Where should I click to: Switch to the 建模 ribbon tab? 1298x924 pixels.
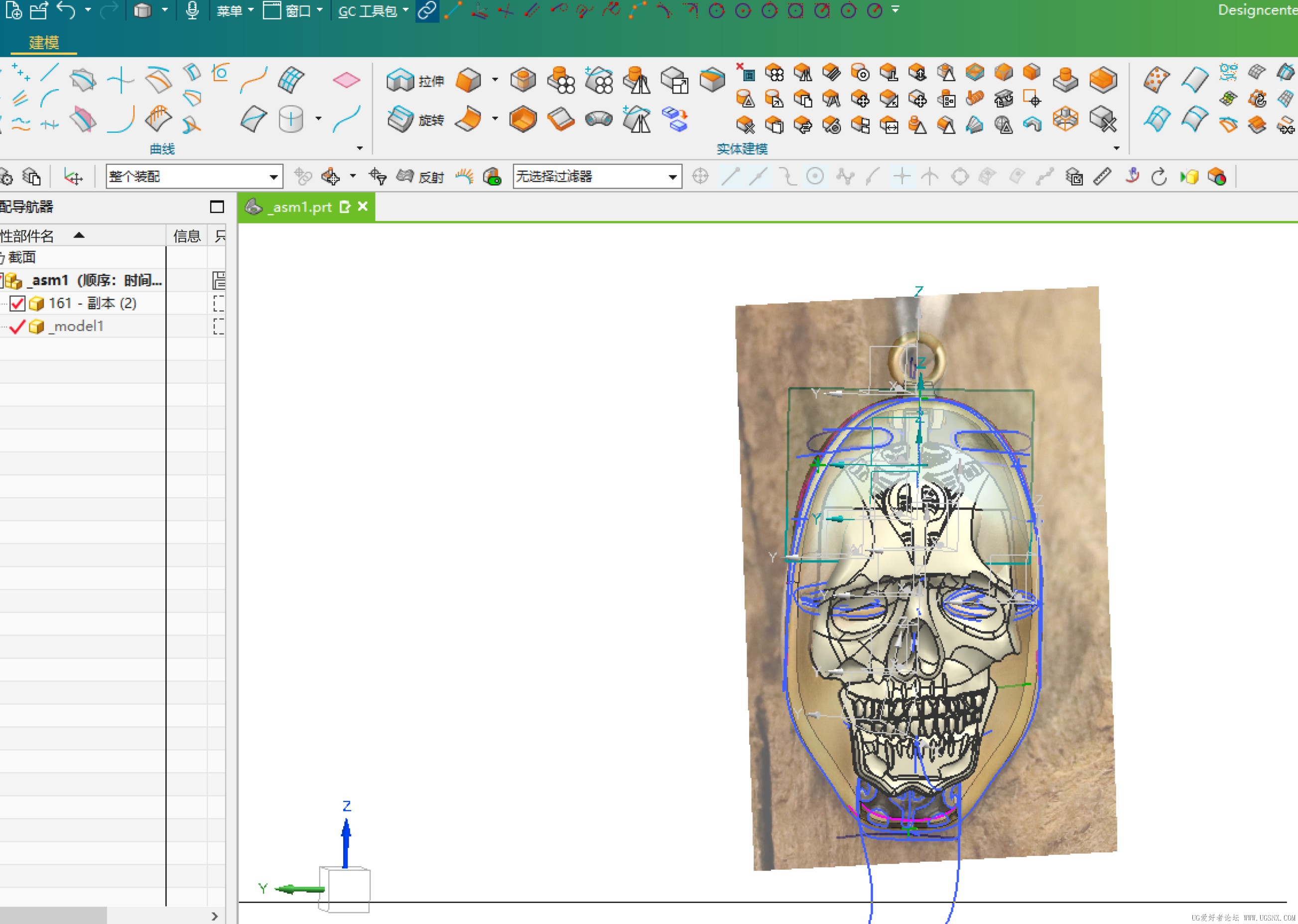pos(44,43)
